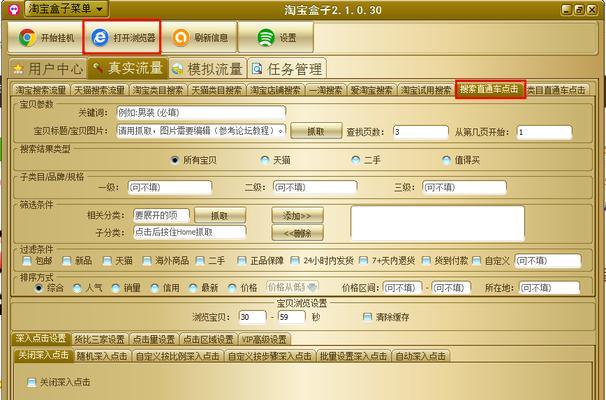The image size is (606, 400).
Task: Click the star icon on 用户中心 tab
Action: coord(18,69)
